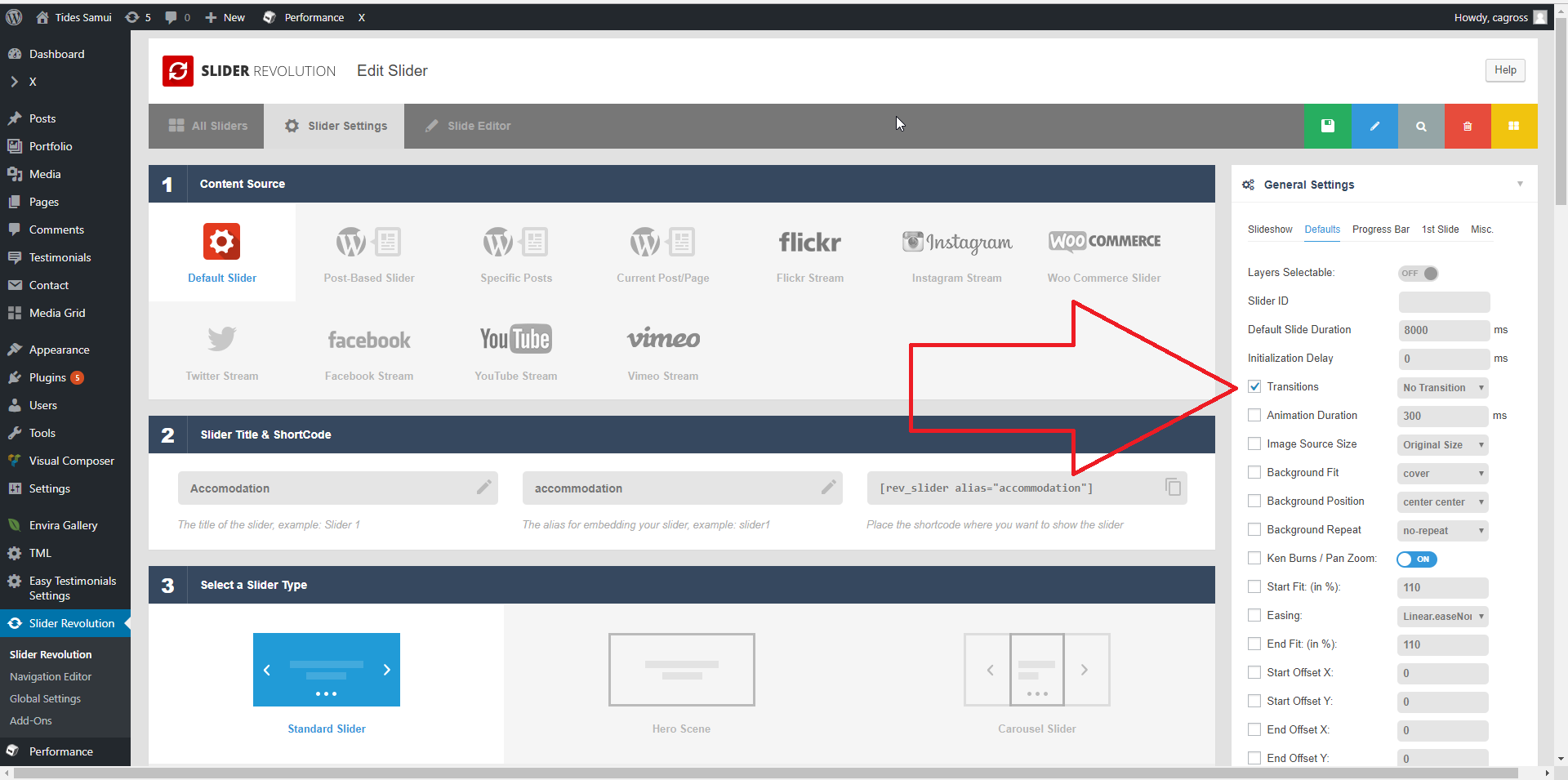1568x780 pixels.
Task: Open the no-repeat dropdown
Action: tap(1443, 530)
